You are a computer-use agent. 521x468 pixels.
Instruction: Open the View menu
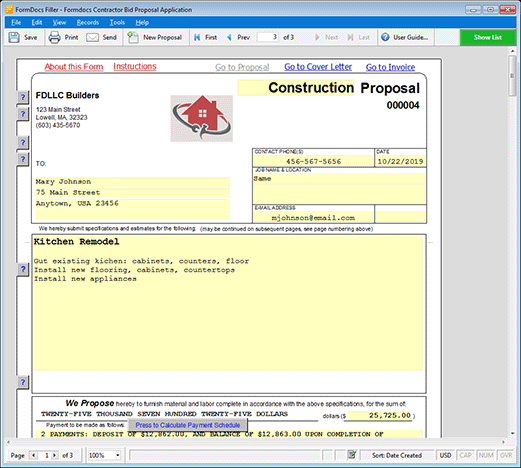59,22
